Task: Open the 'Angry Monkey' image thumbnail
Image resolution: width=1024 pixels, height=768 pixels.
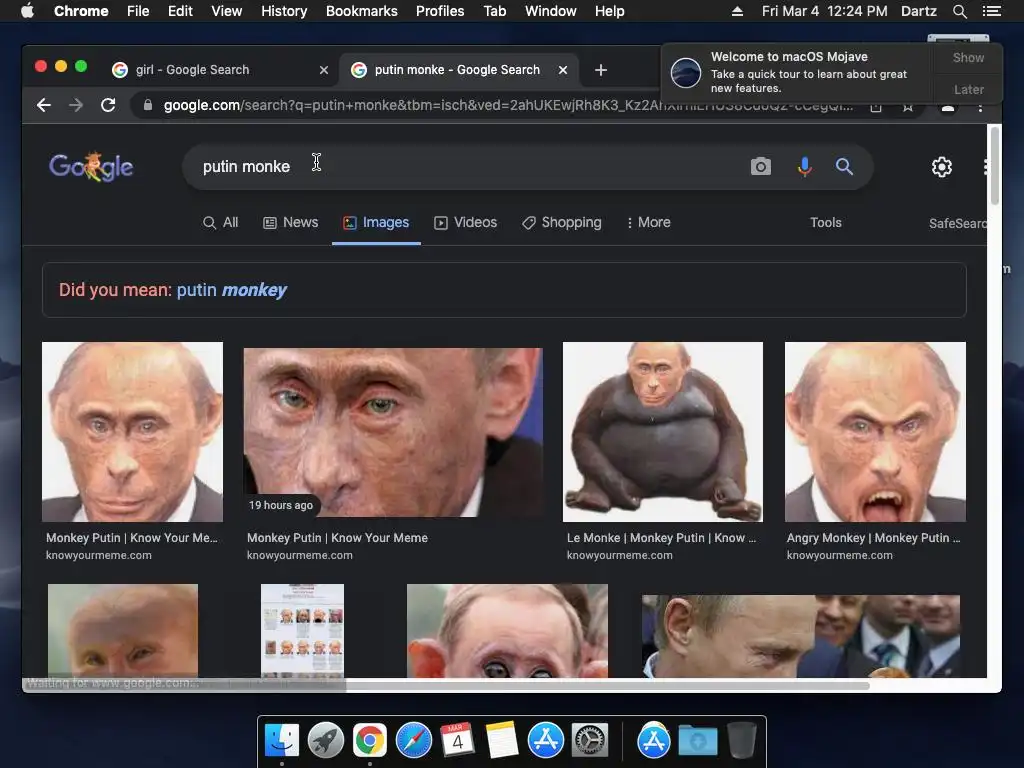Action: 875,432
